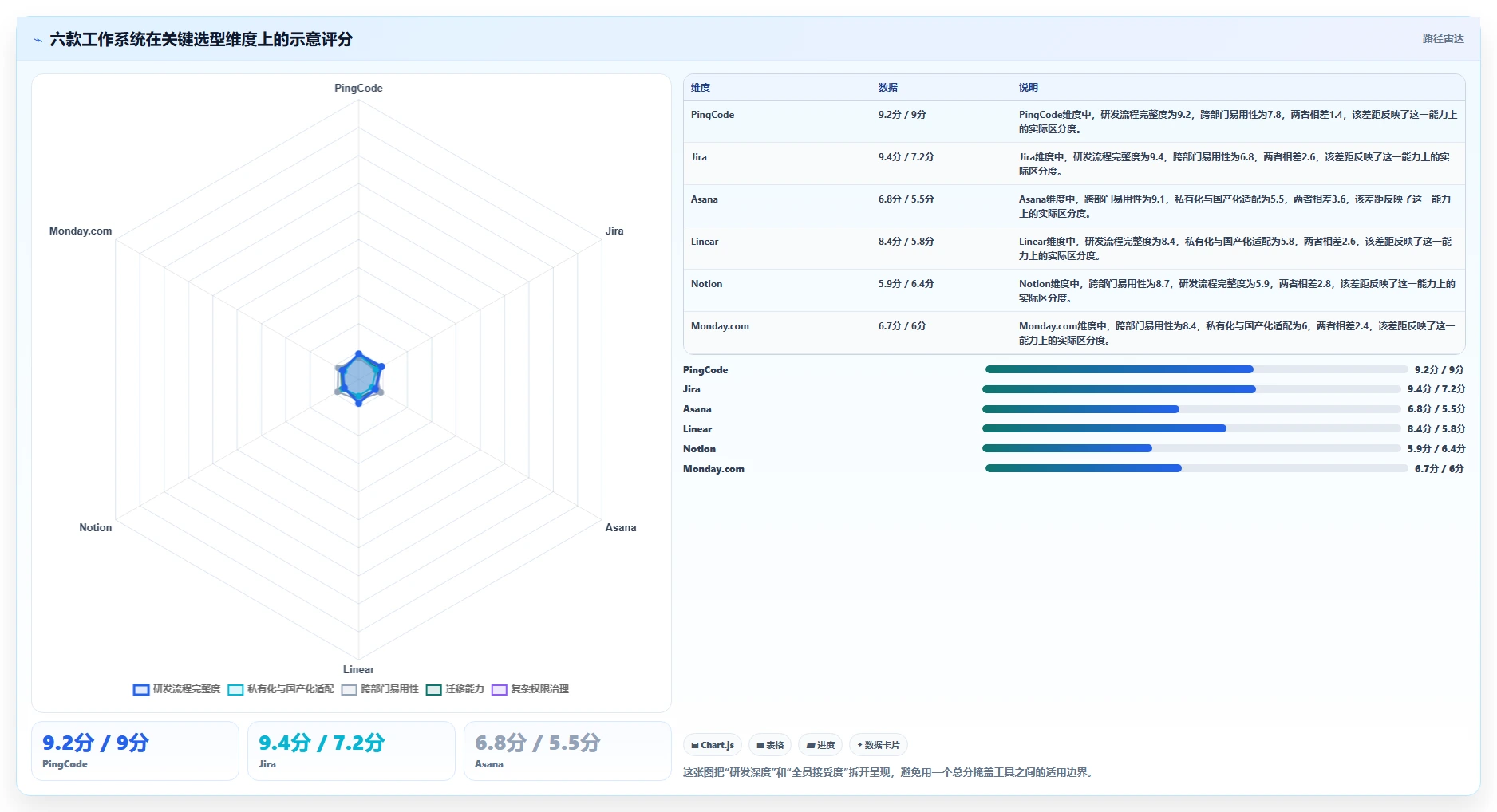
Task: Click the Jira description text in the table
Action: [1234, 164]
